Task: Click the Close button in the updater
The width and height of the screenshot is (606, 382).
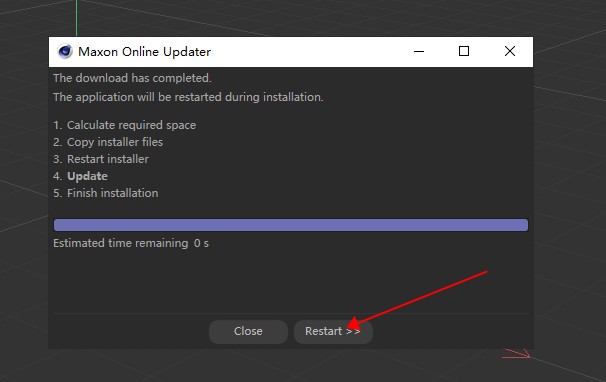Action: tap(248, 331)
